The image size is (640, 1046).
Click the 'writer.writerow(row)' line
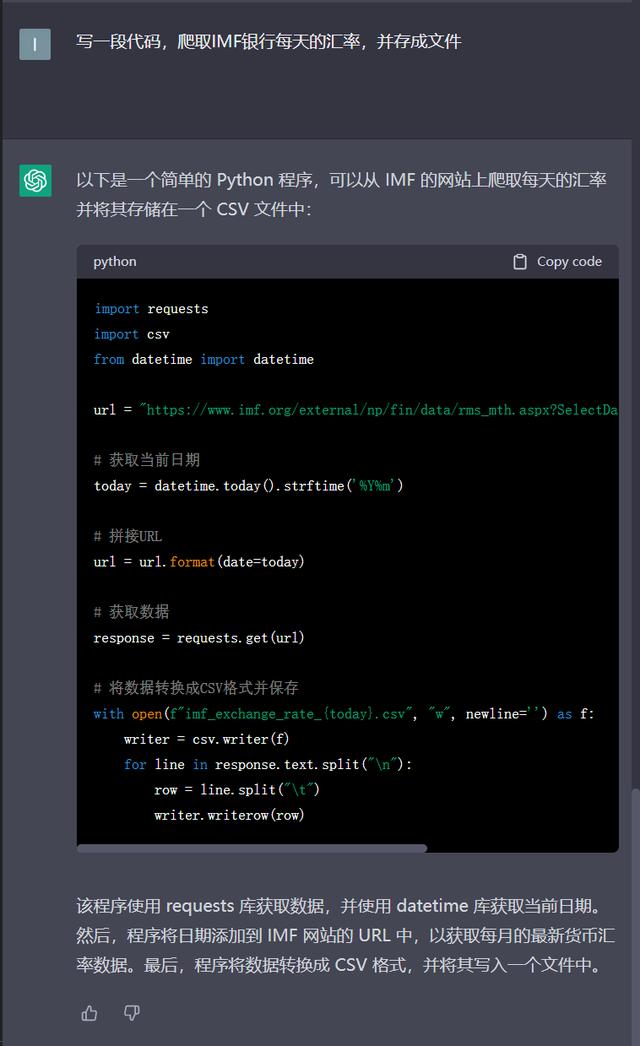[x=229, y=815]
